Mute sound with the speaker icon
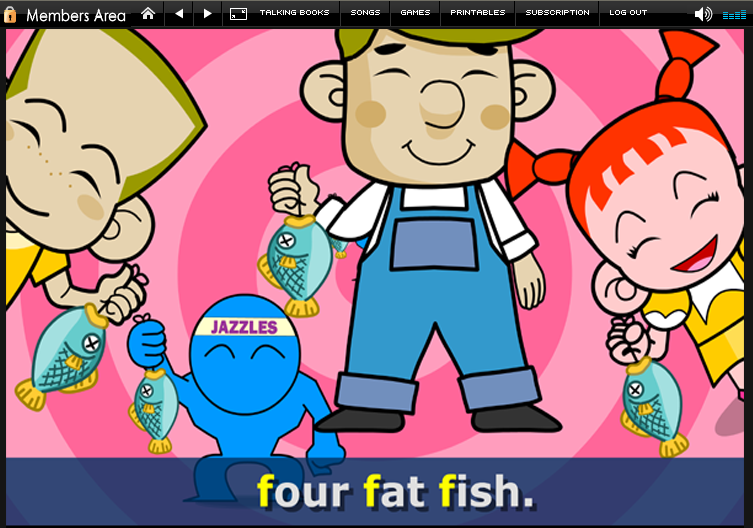 click(x=703, y=14)
